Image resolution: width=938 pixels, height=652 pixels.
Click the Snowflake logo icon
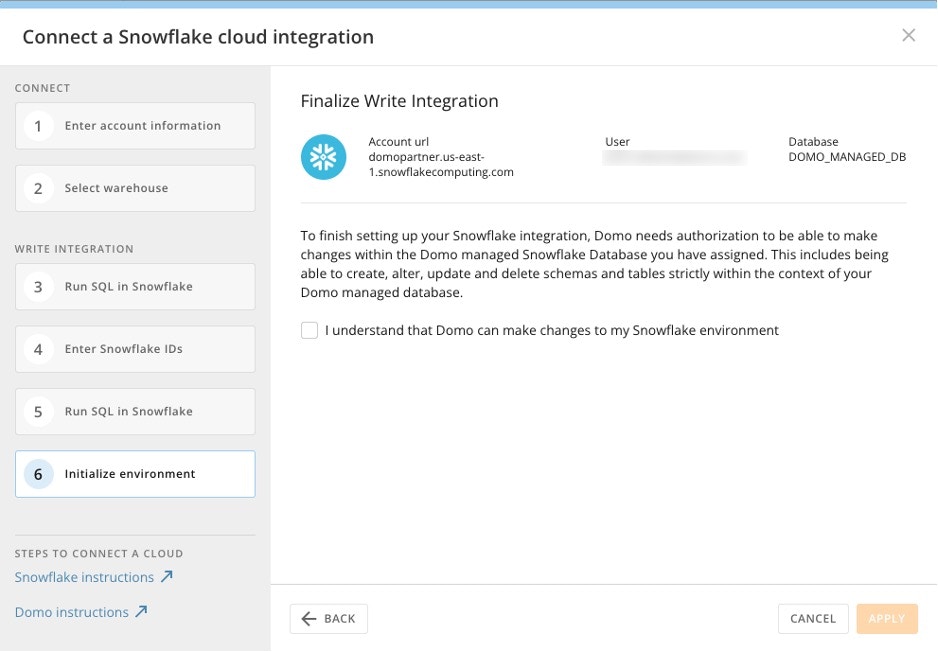[323, 156]
